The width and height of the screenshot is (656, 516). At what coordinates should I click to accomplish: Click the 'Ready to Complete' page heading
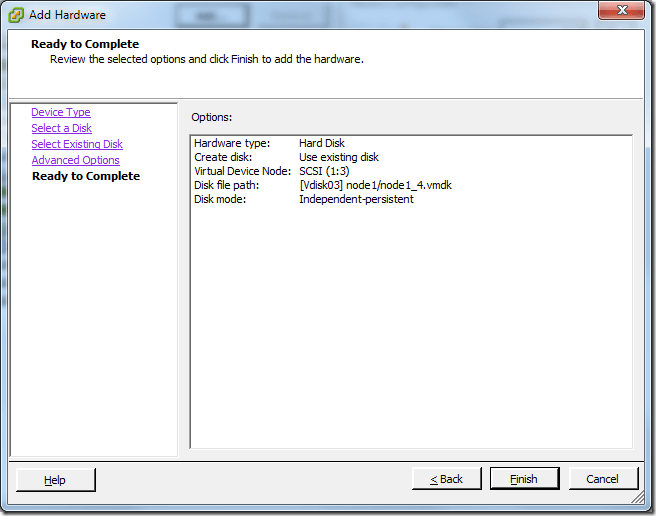(x=85, y=44)
